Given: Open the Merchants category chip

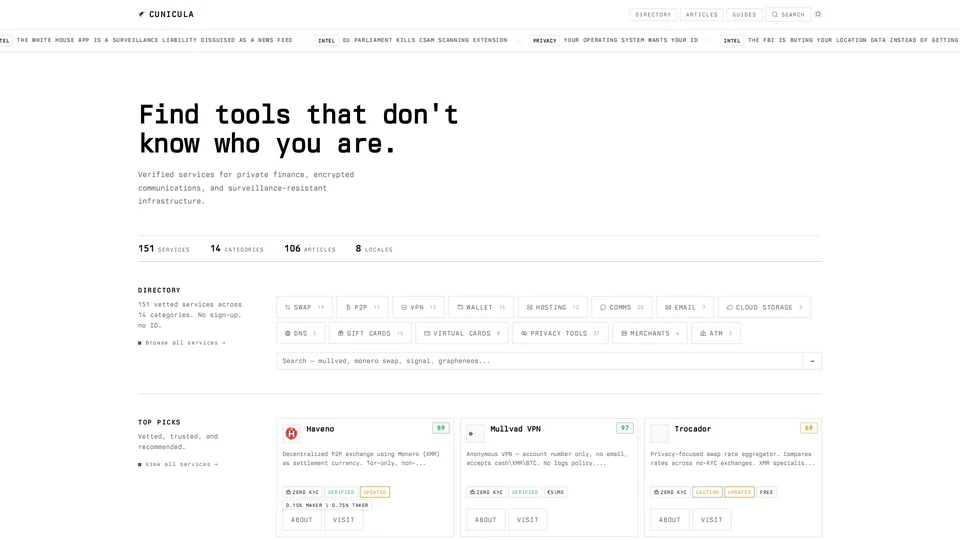Looking at the screenshot, I should 650,333.
